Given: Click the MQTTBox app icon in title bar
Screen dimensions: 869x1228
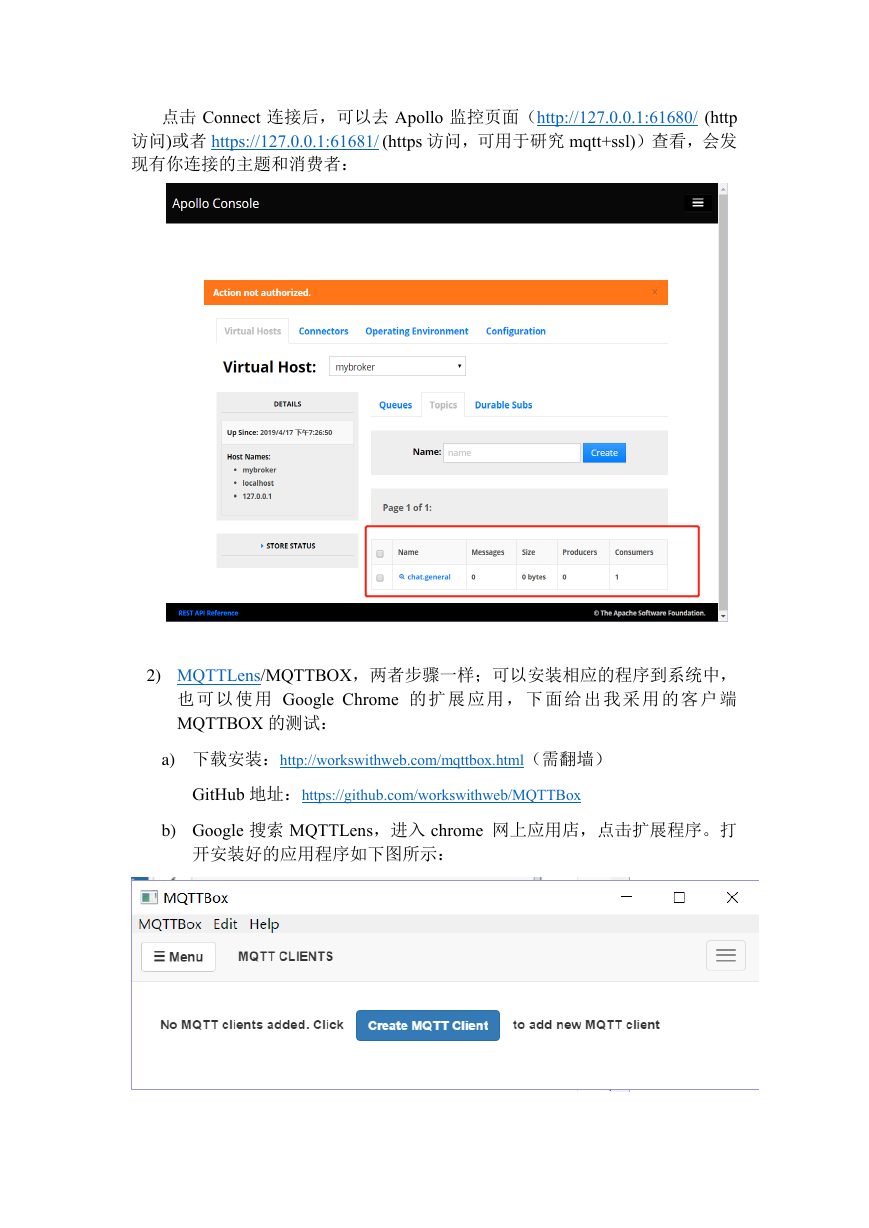Looking at the screenshot, I should tap(149, 898).
